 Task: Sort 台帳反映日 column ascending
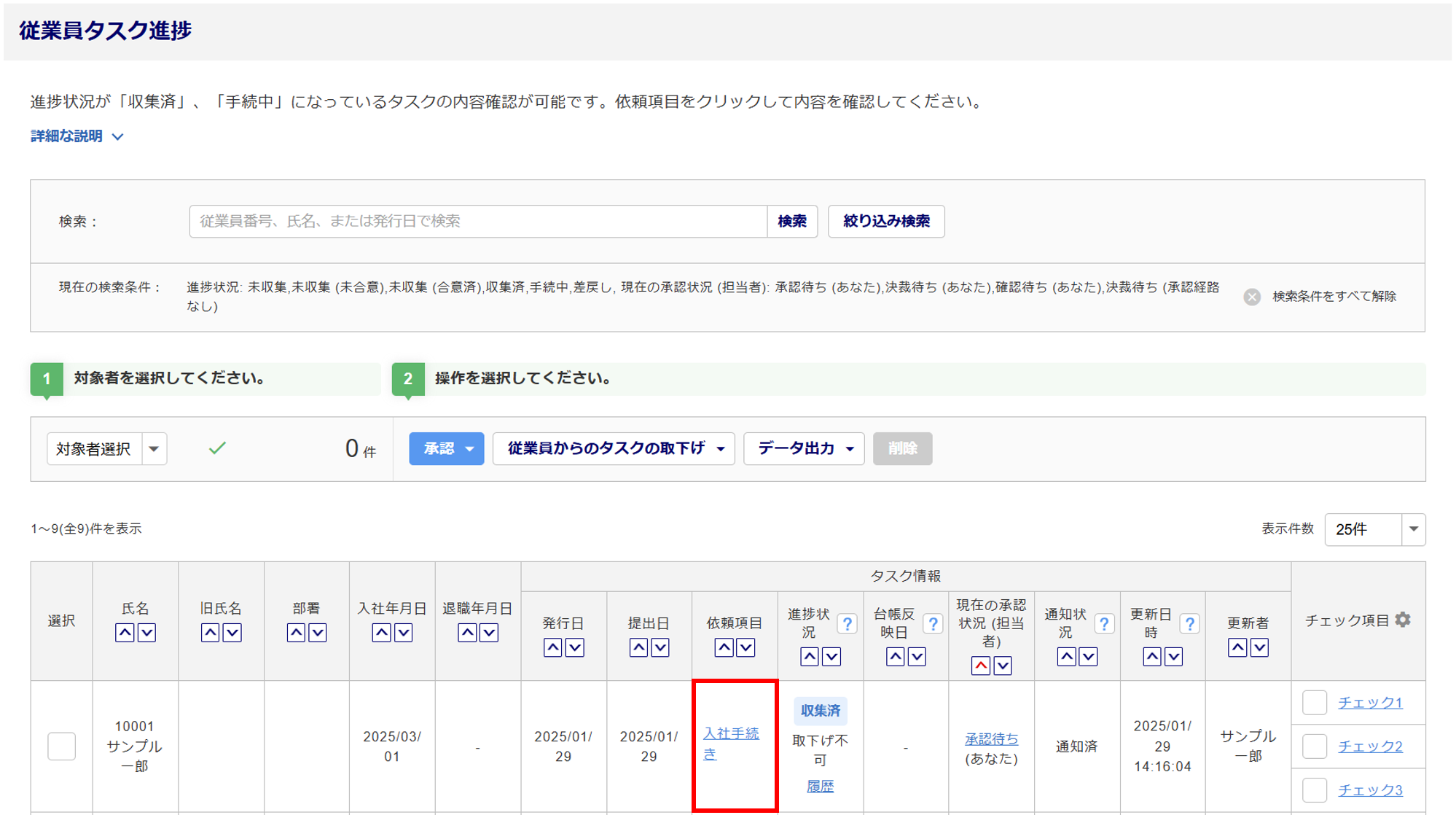click(x=895, y=657)
